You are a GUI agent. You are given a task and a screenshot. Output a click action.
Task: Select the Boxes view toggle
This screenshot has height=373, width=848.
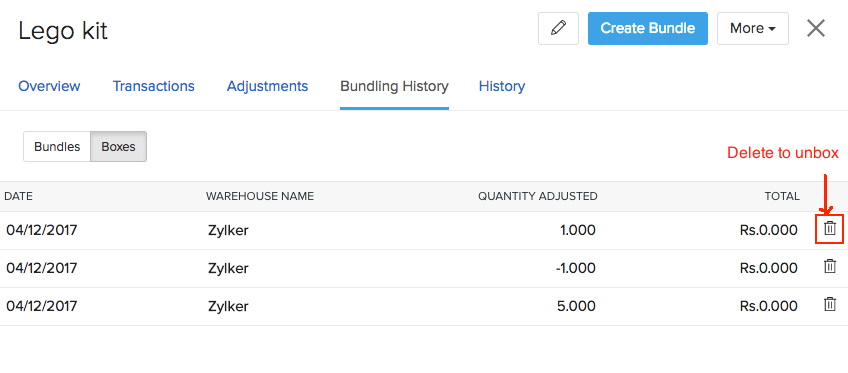pyautogui.click(x=118, y=146)
